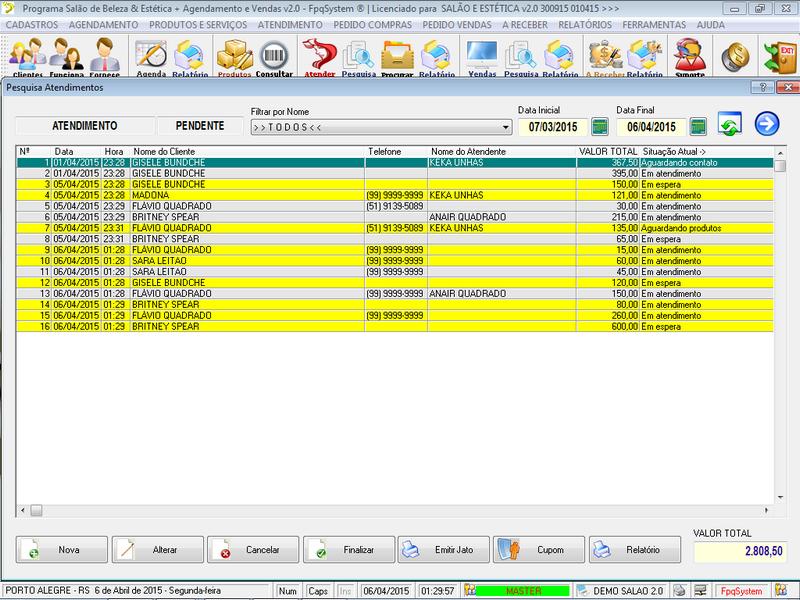Click the blue arrow icon

[x=767, y=124]
